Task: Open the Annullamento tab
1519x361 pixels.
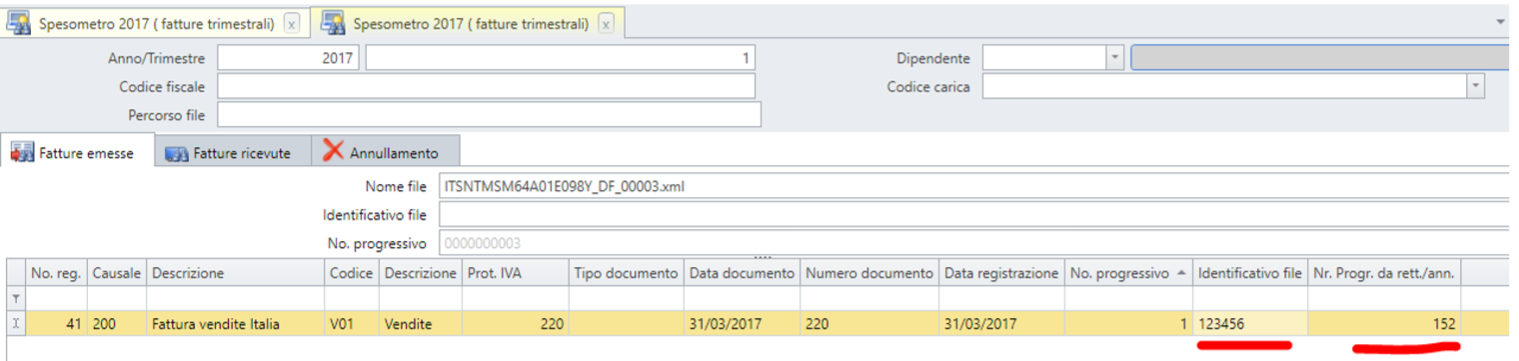Action: pyautogui.click(x=385, y=153)
